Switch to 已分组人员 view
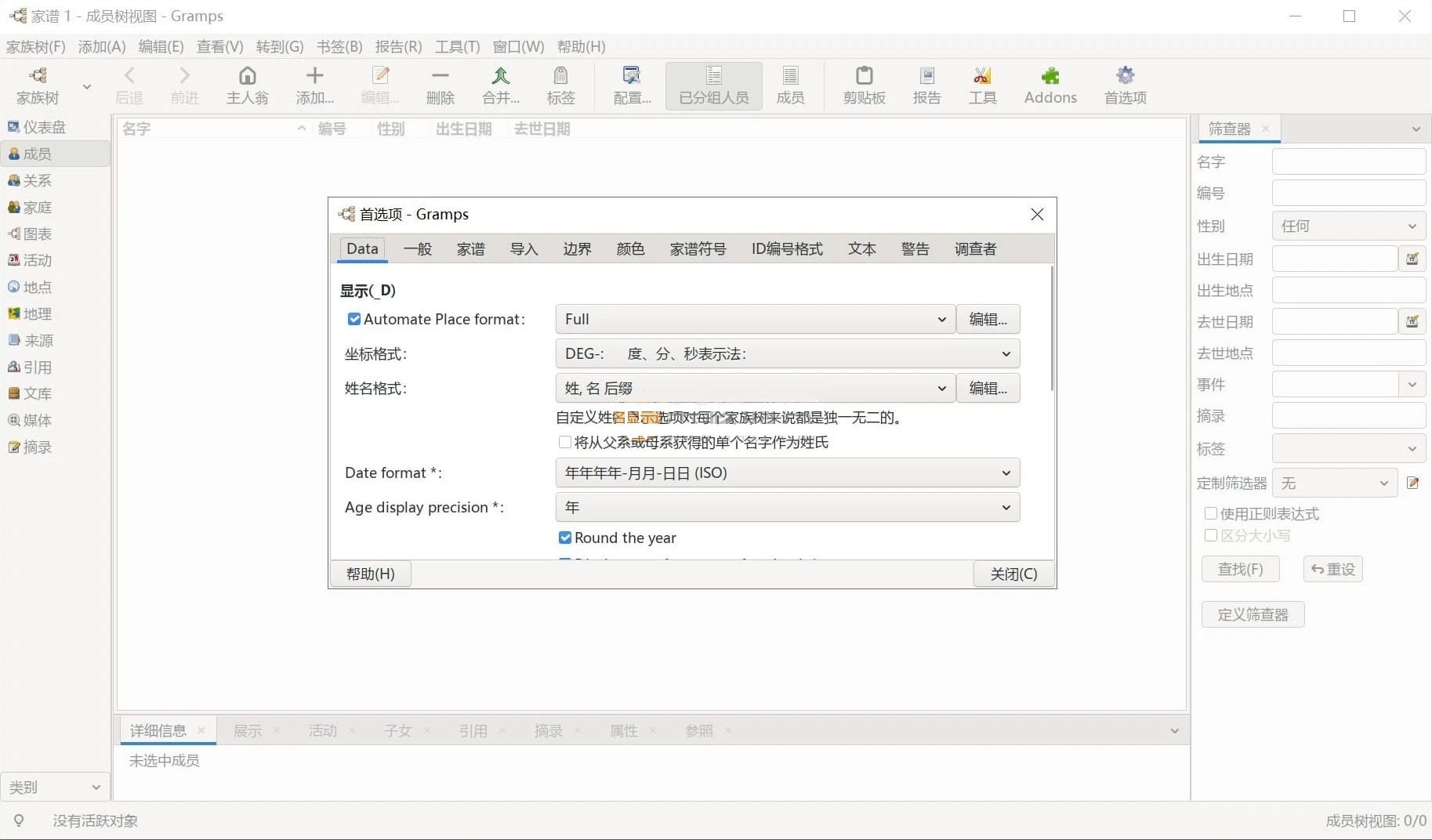Viewport: 1432px width, 840px height. (x=713, y=85)
